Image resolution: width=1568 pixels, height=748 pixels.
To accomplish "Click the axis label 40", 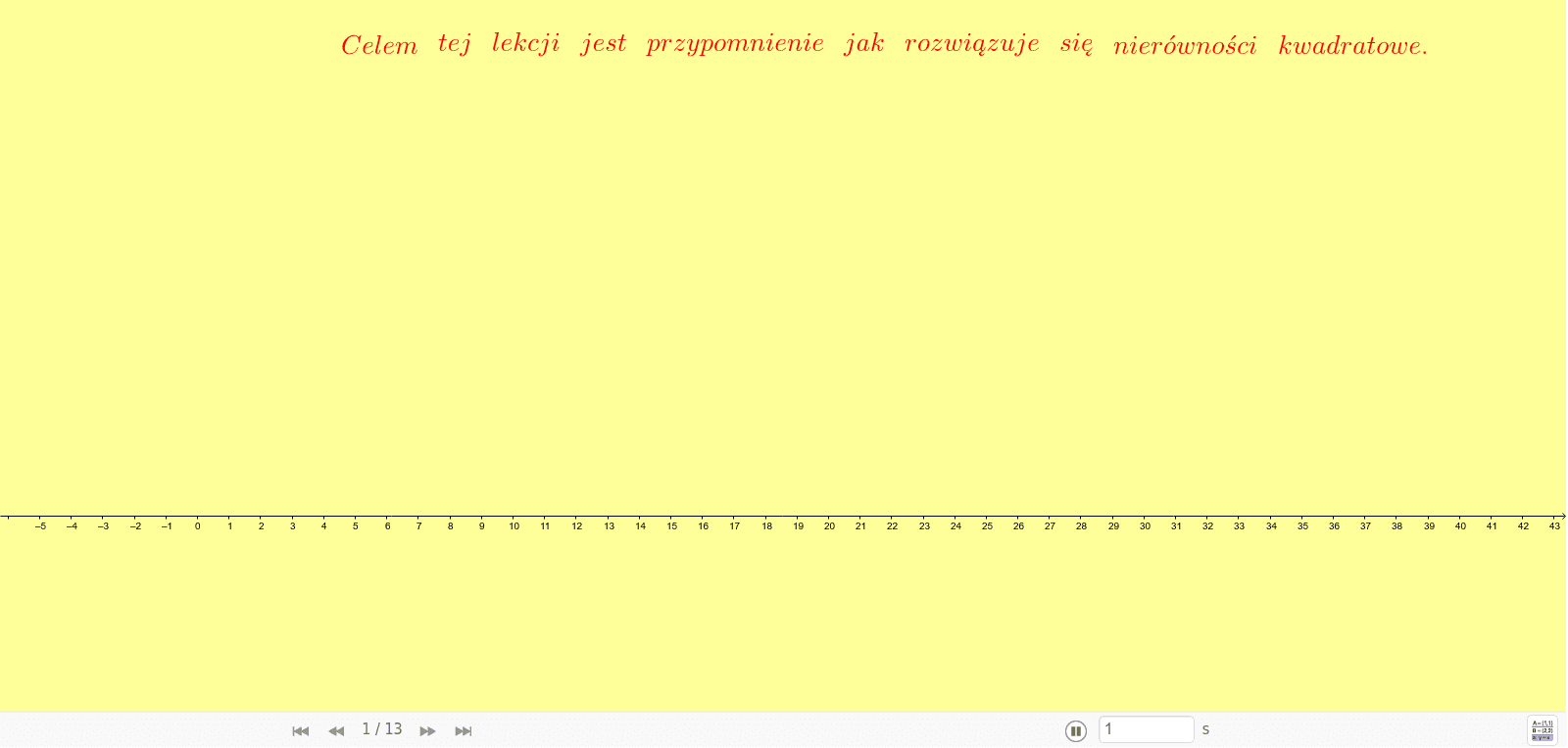I will pos(1460,526).
